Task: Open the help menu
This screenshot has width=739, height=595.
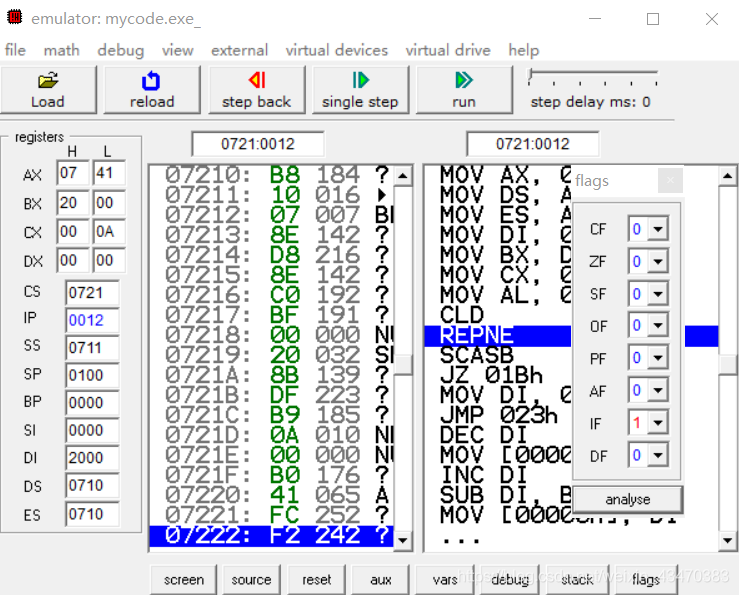Action: 524,50
